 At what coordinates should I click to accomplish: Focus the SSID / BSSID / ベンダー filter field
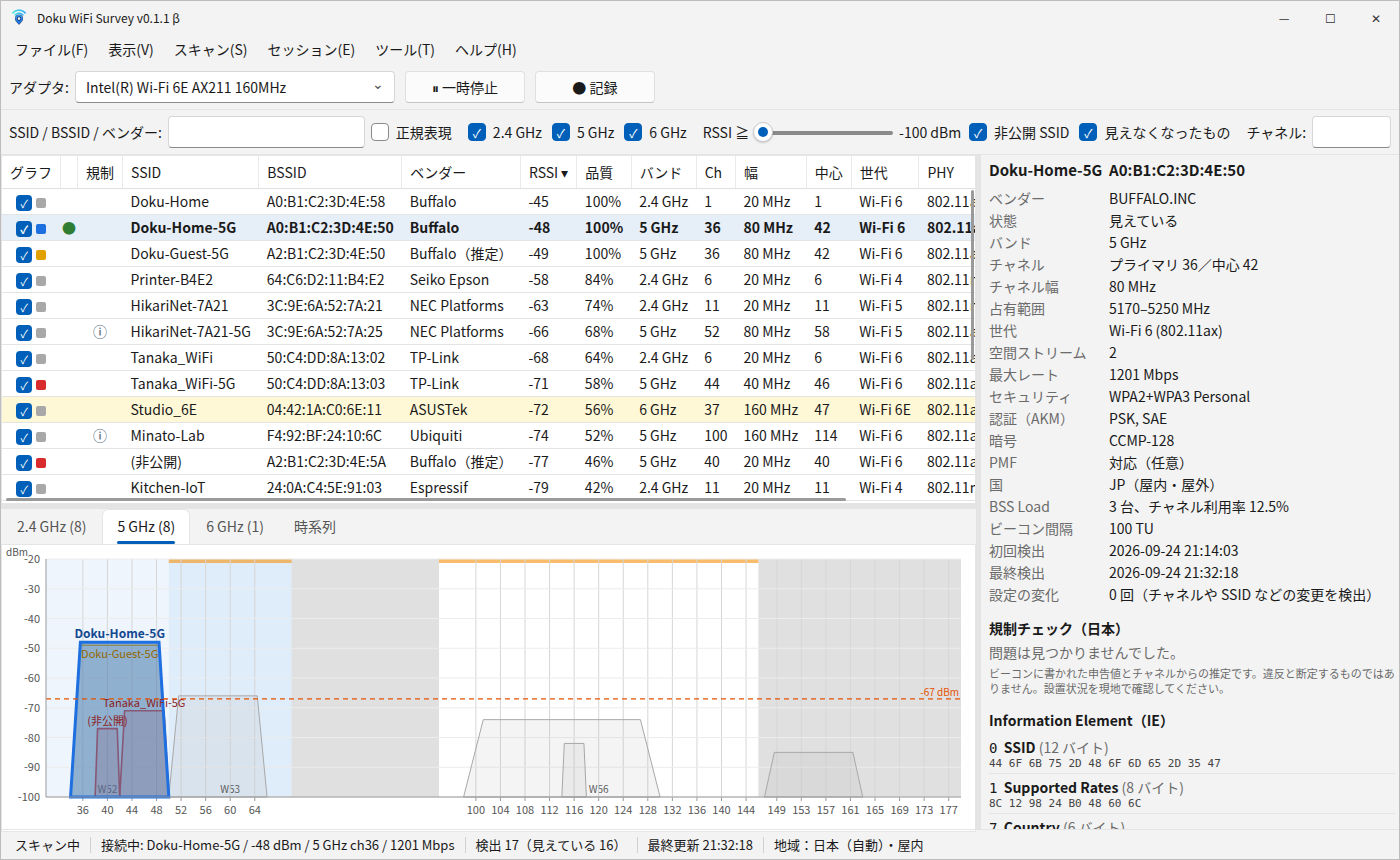[267, 132]
